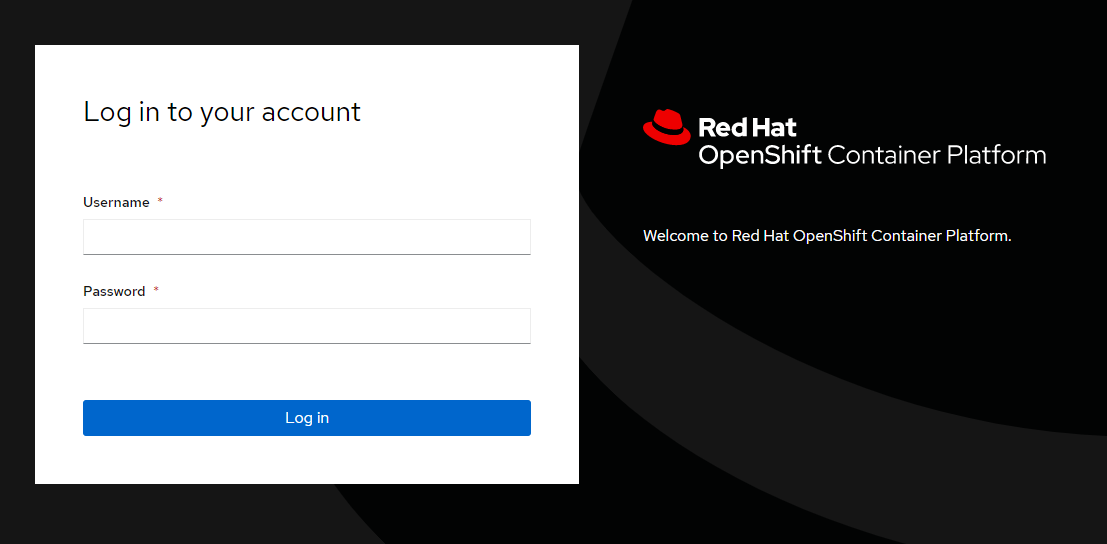Viewport: 1107px width, 544px height.
Task: Focus the Username input field
Action: (306, 237)
